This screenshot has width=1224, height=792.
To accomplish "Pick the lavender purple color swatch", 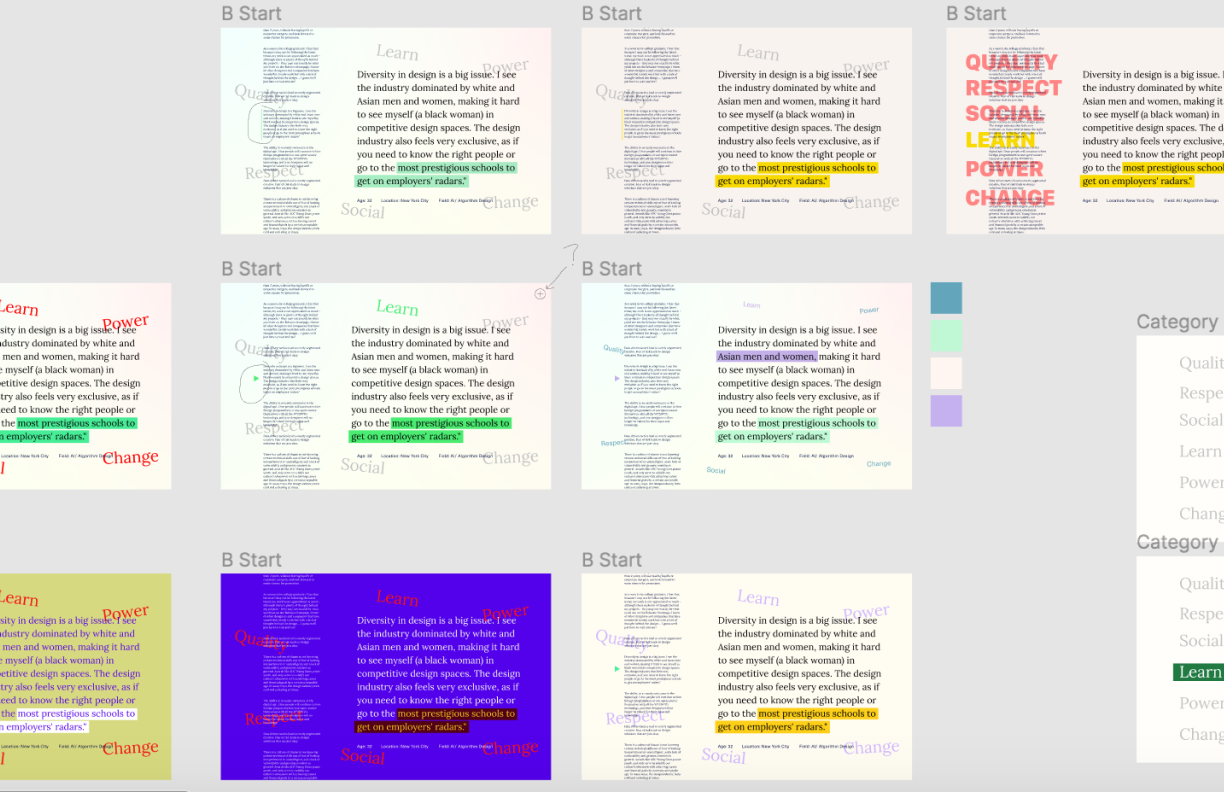I will click(946, 411).
